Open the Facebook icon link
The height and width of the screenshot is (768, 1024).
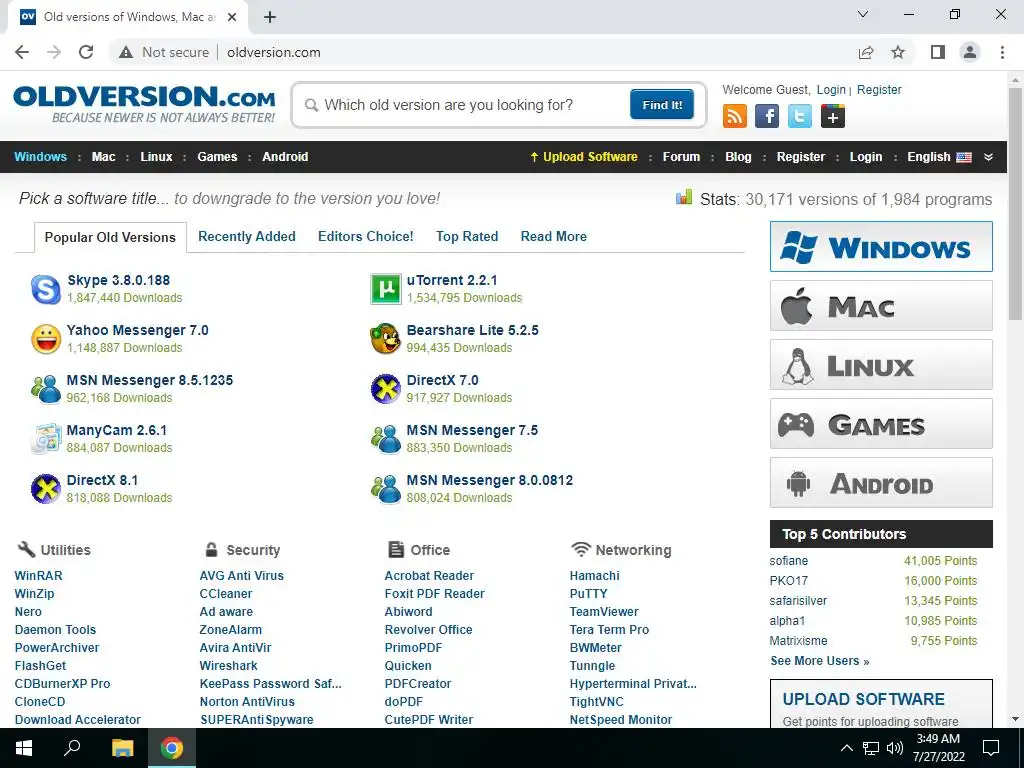tap(767, 116)
